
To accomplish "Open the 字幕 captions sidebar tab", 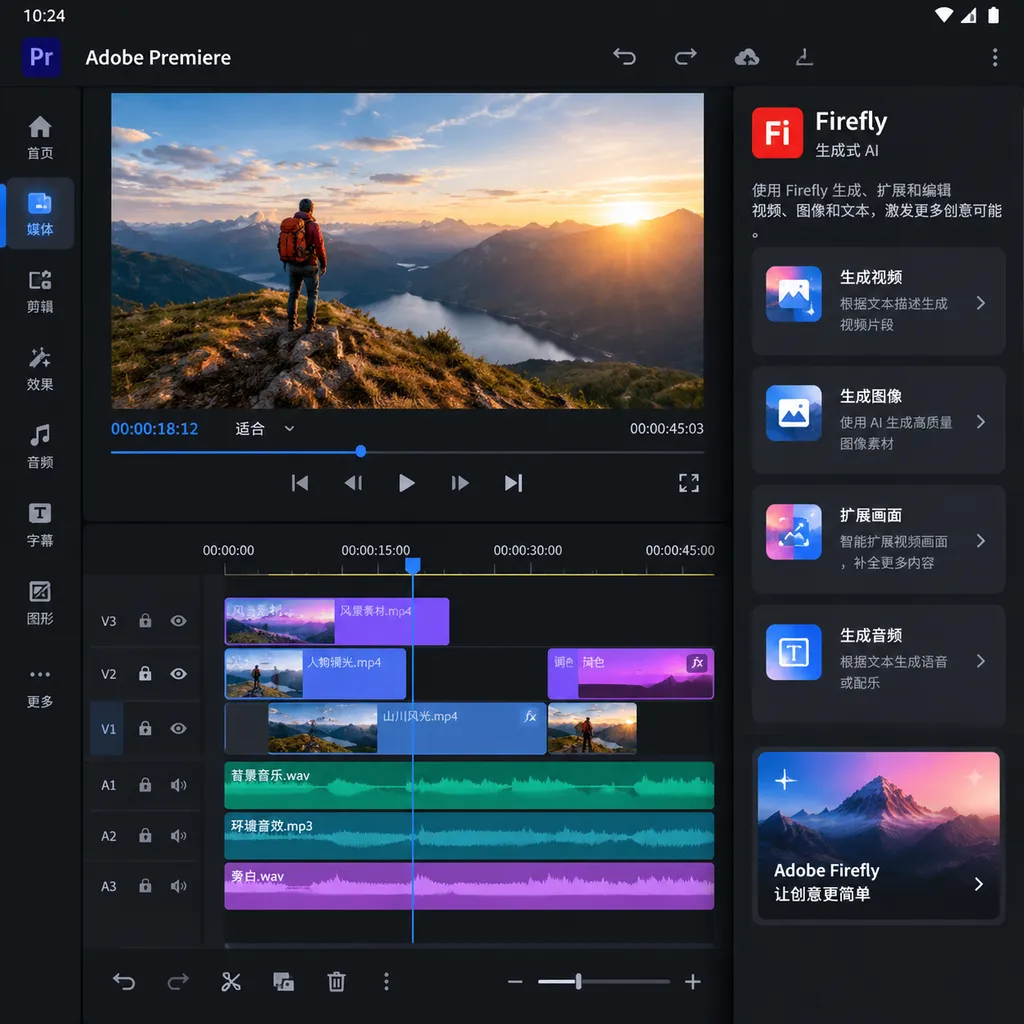I will pyautogui.click(x=40, y=525).
